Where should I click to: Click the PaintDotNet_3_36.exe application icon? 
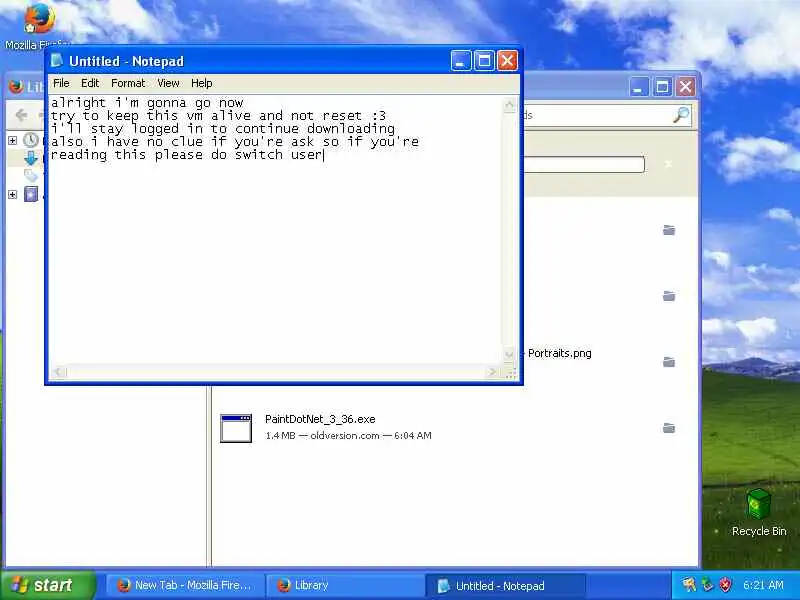(236, 428)
